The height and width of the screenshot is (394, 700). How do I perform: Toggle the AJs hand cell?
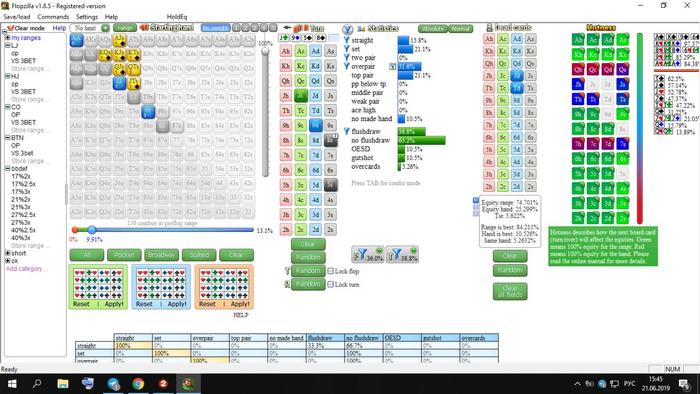[x=119, y=40]
